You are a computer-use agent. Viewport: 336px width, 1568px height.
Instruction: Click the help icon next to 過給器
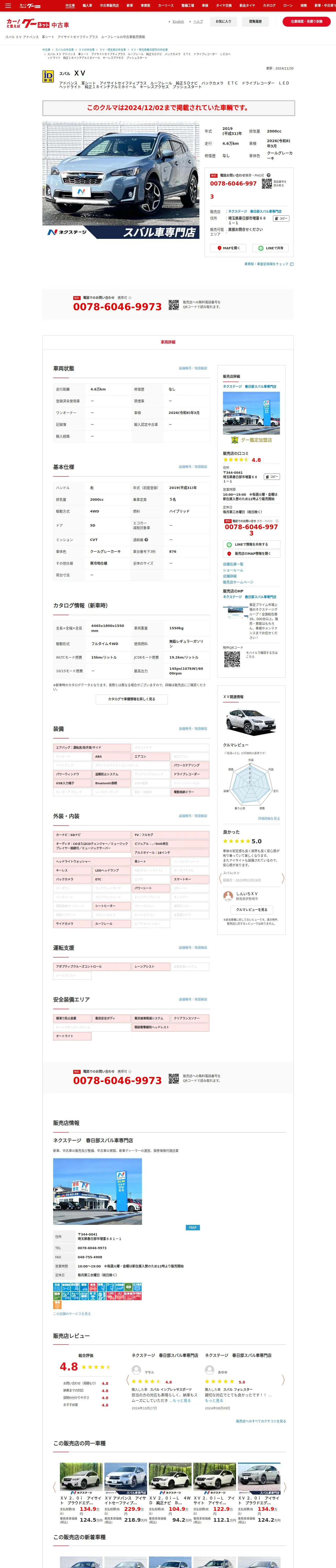pos(146,540)
